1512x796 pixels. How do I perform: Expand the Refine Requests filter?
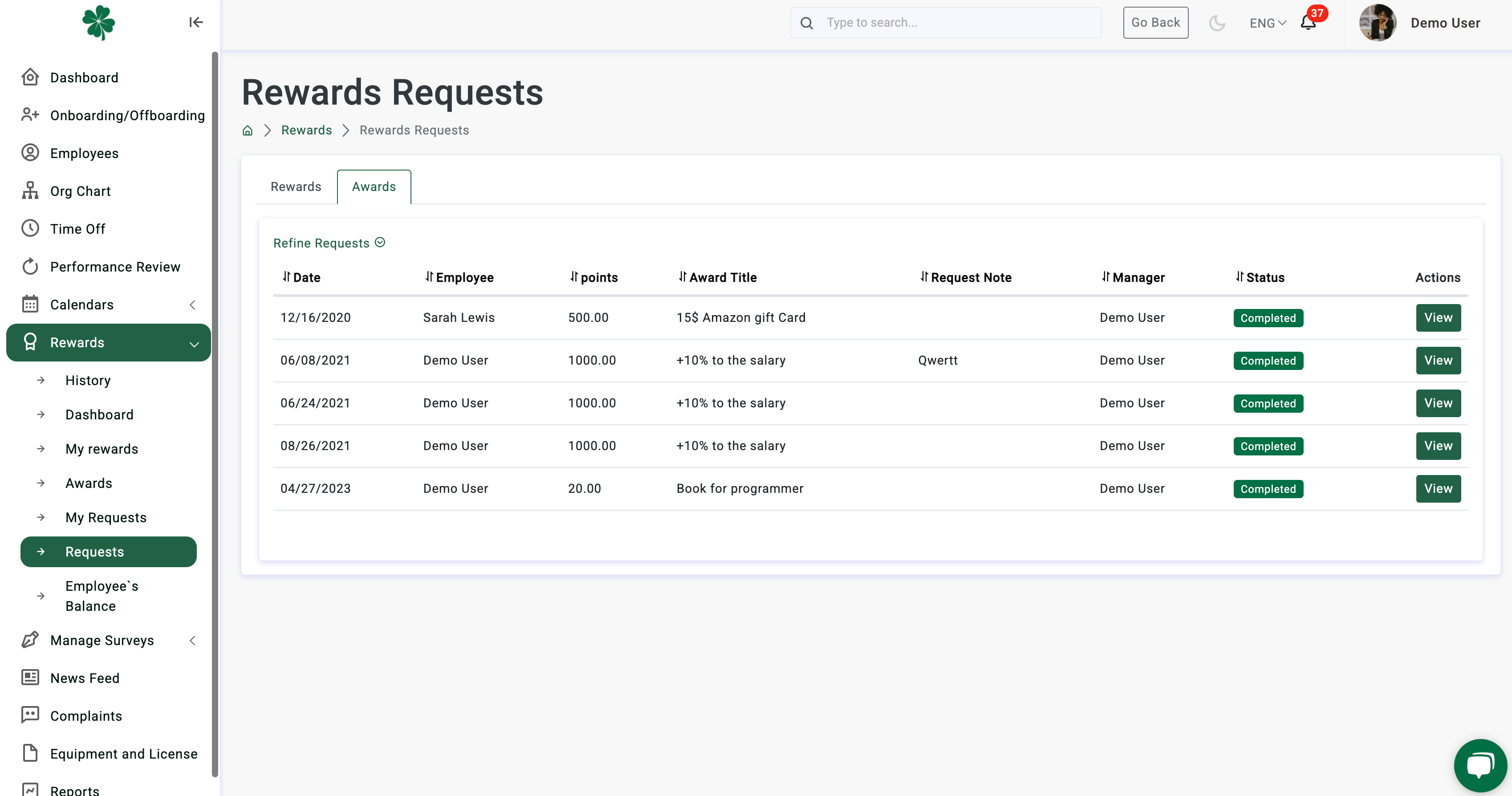pyautogui.click(x=329, y=243)
